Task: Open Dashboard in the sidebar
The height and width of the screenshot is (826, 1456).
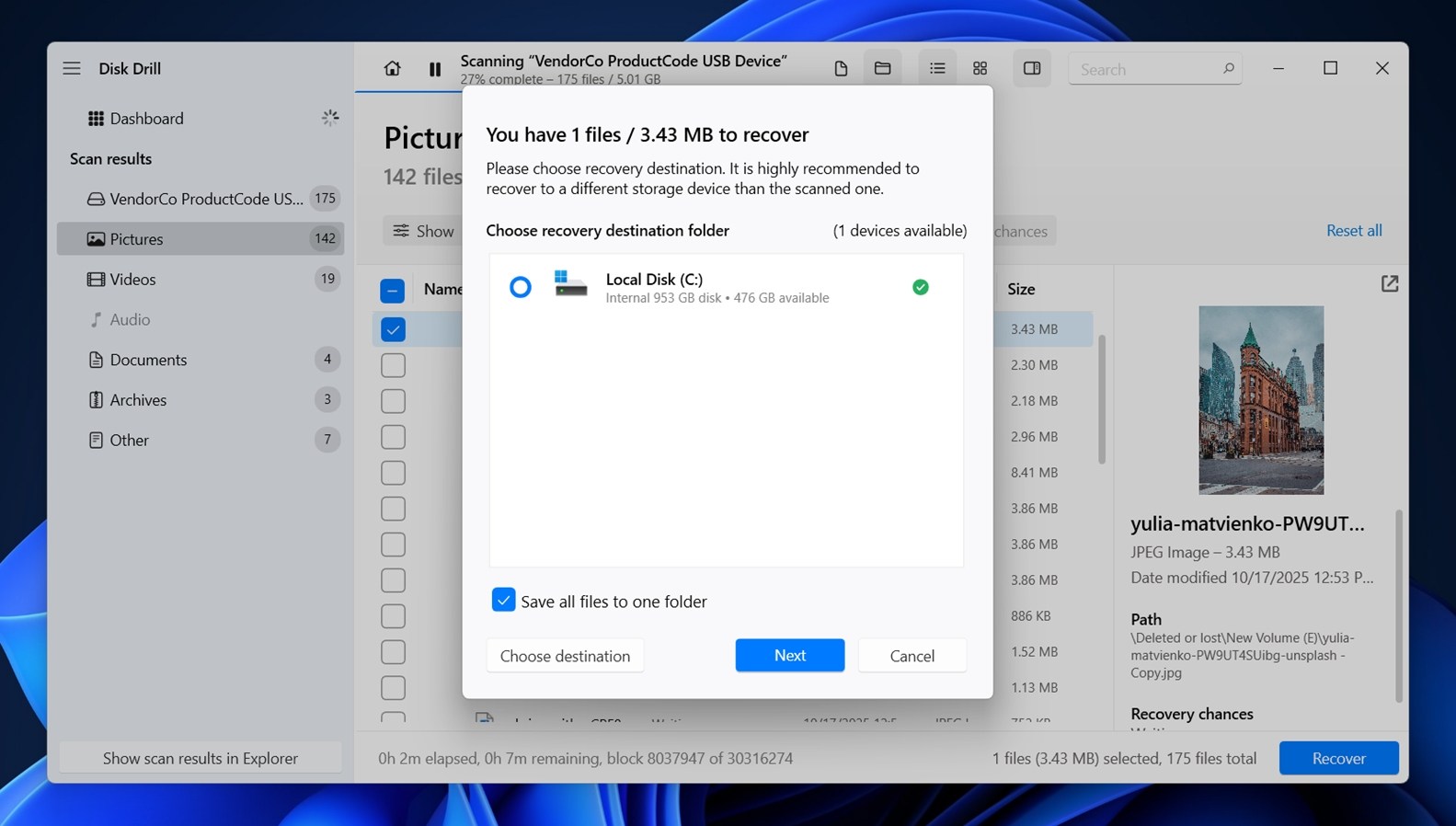Action: pyautogui.click(x=146, y=118)
